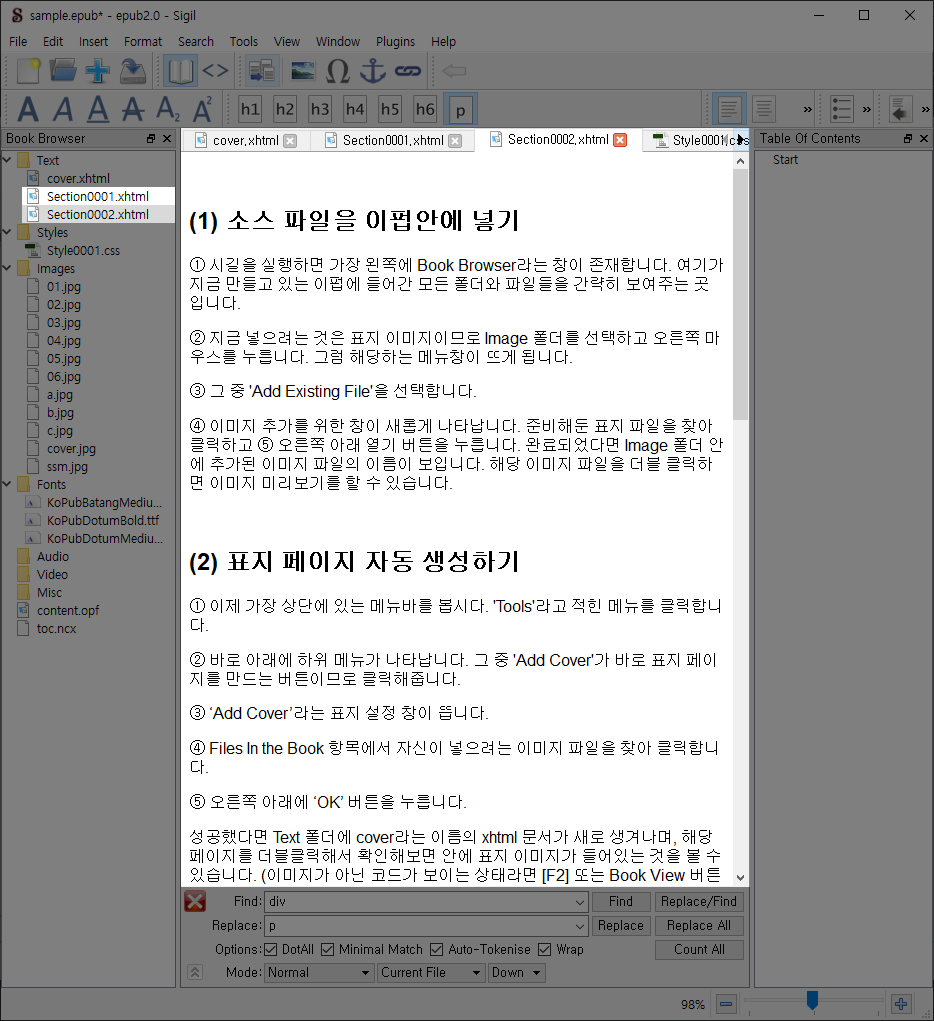Click the Replace All button
The image size is (934, 1021).
[698, 925]
